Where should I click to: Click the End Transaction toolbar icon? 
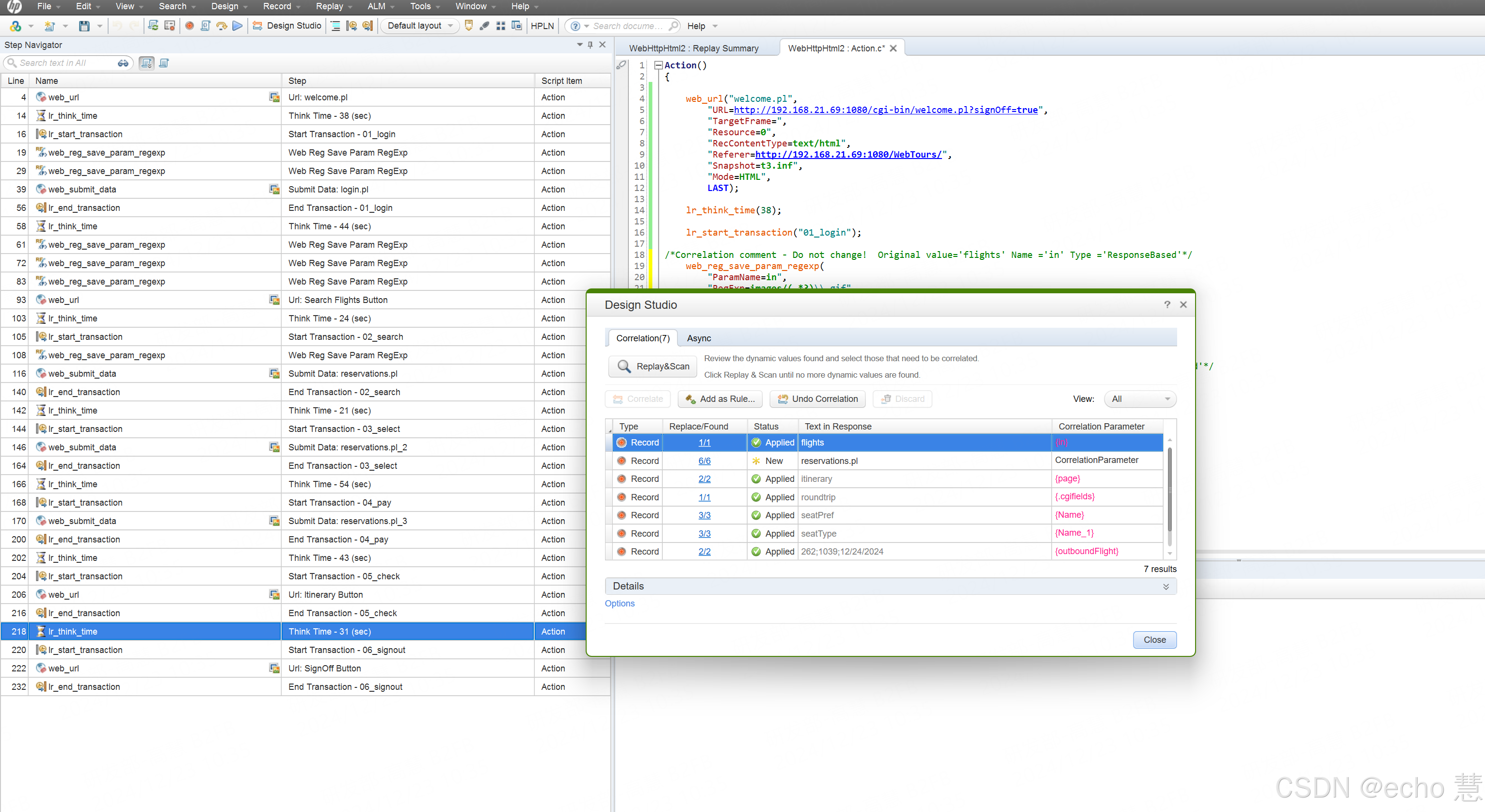[x=367, y=25]
